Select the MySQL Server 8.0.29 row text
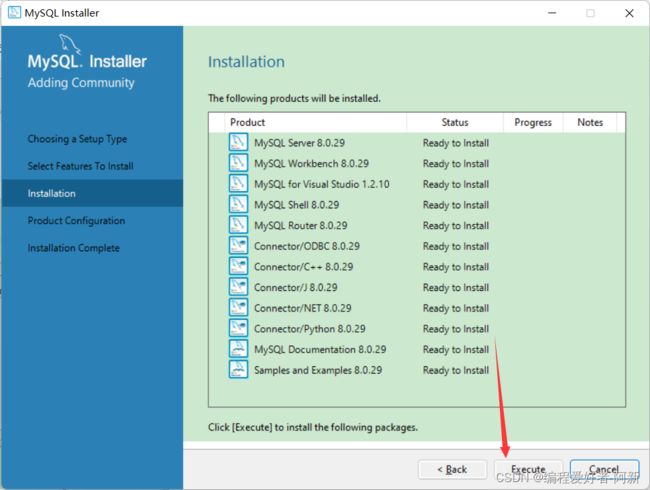The height and width of the screenshot is (490, 650). tap(299, 143)
